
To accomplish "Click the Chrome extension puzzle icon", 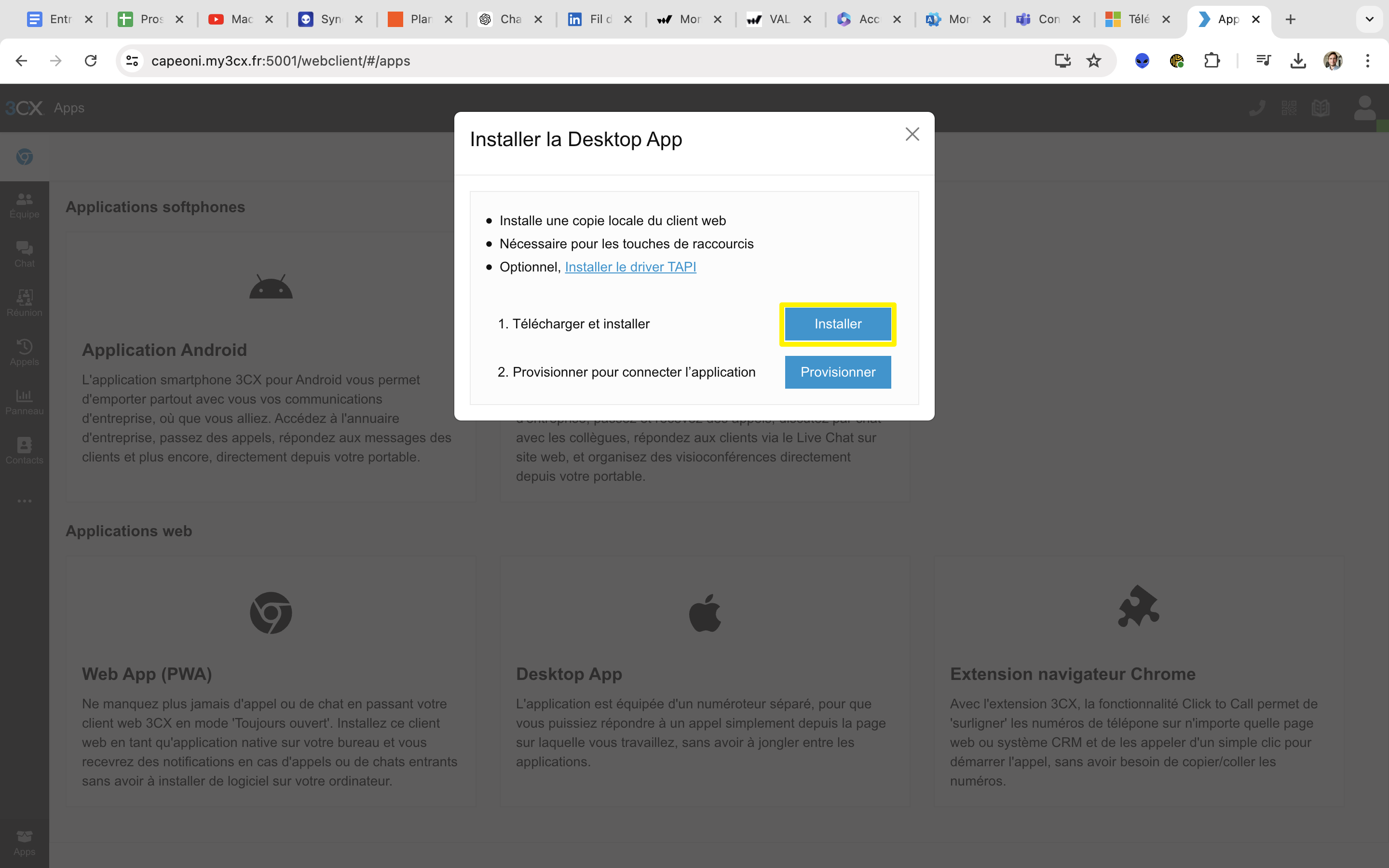I will (x=1139, y=606).
